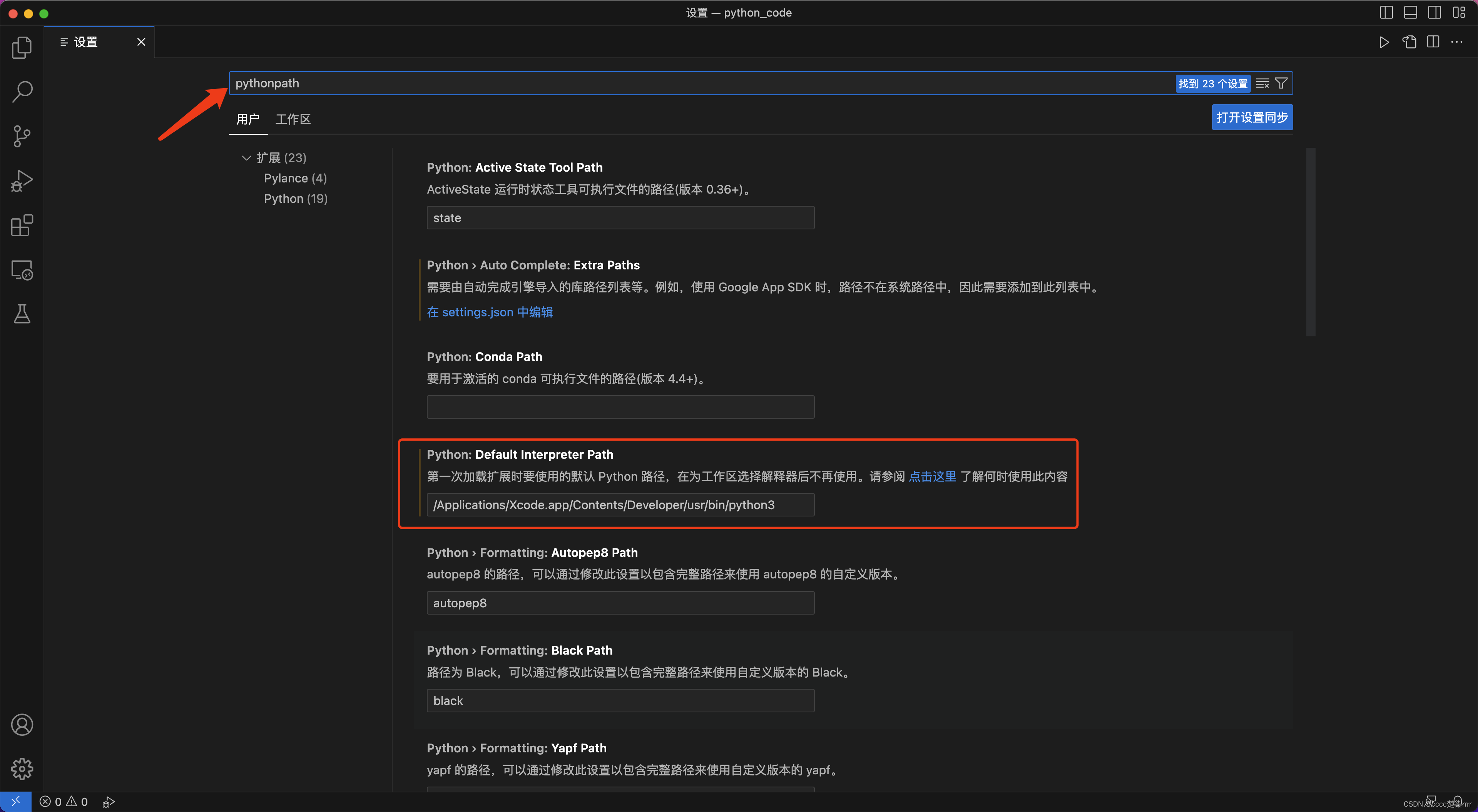
Task: Click the 打开设置同步 button
Action: (1252, 117)
